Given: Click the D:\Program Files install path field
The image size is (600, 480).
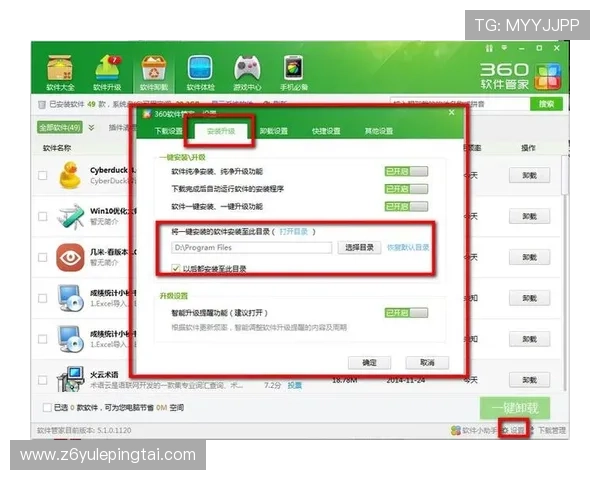Looking at the screenshot, I should click(250, 247).
